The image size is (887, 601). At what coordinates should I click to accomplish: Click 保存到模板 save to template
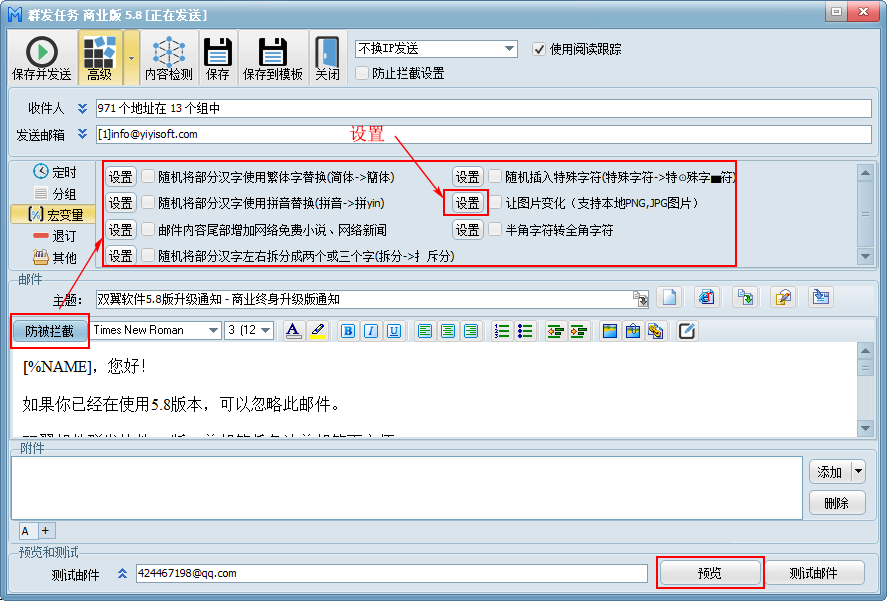pyautogui.click(x=273, y=58)
